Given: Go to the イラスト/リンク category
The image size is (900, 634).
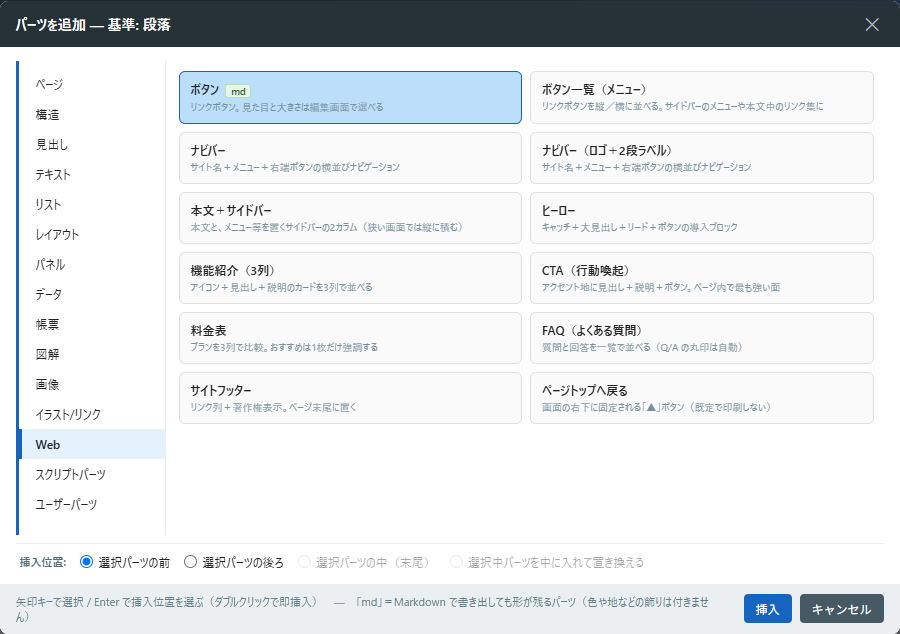Looking at the screenshot, I should (x=93, y=414).
